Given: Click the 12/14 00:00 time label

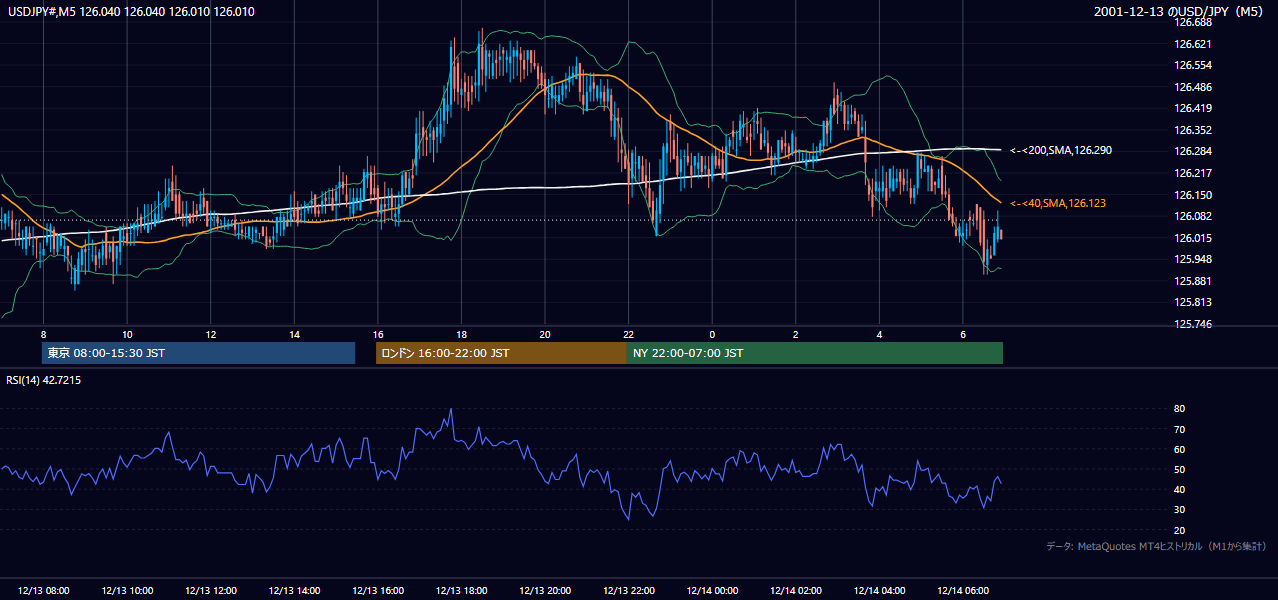Looking at the screenshot, I should (712, 591).
